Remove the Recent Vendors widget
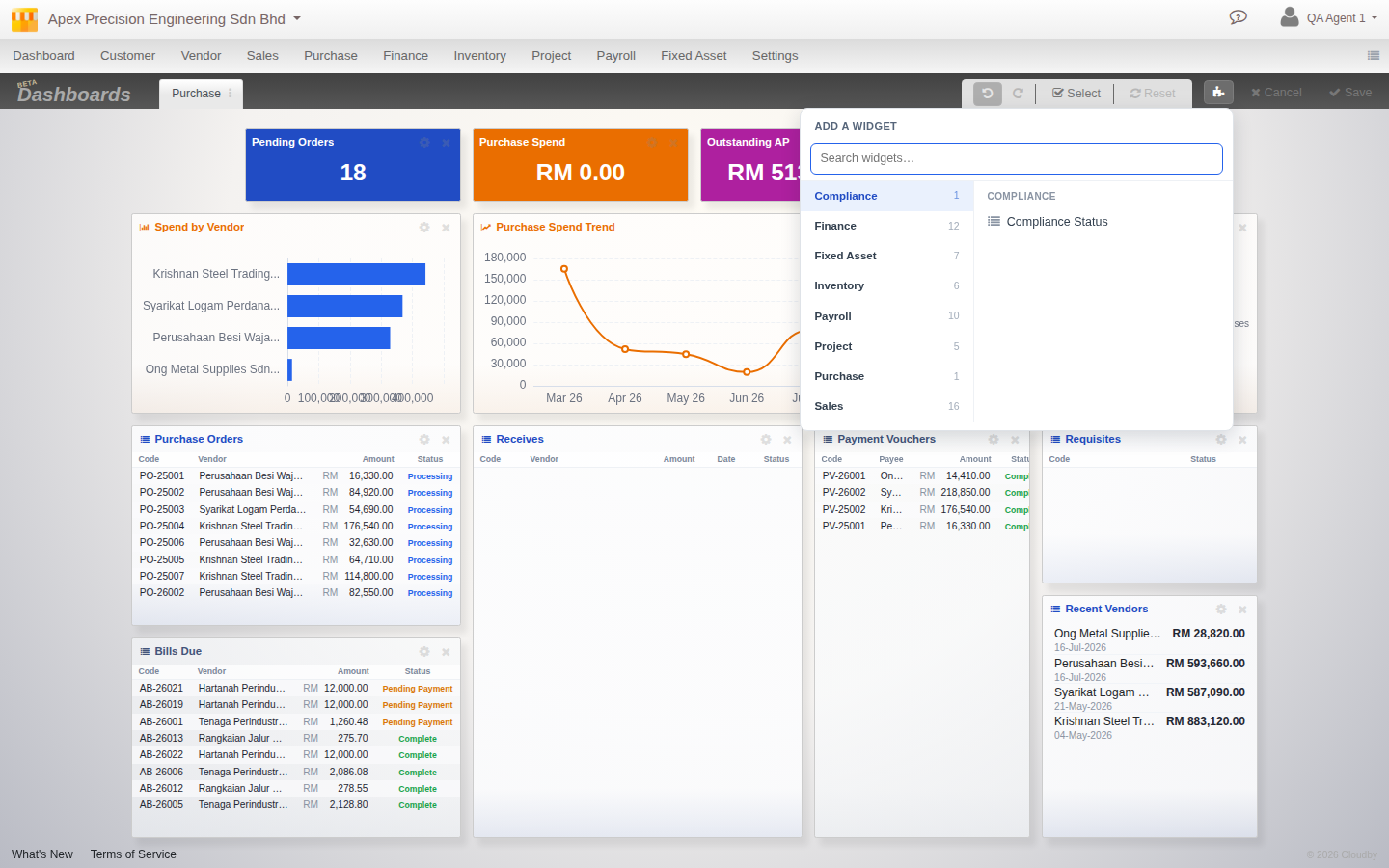This screenshot has height=868, width=1389. (1242, 610)
